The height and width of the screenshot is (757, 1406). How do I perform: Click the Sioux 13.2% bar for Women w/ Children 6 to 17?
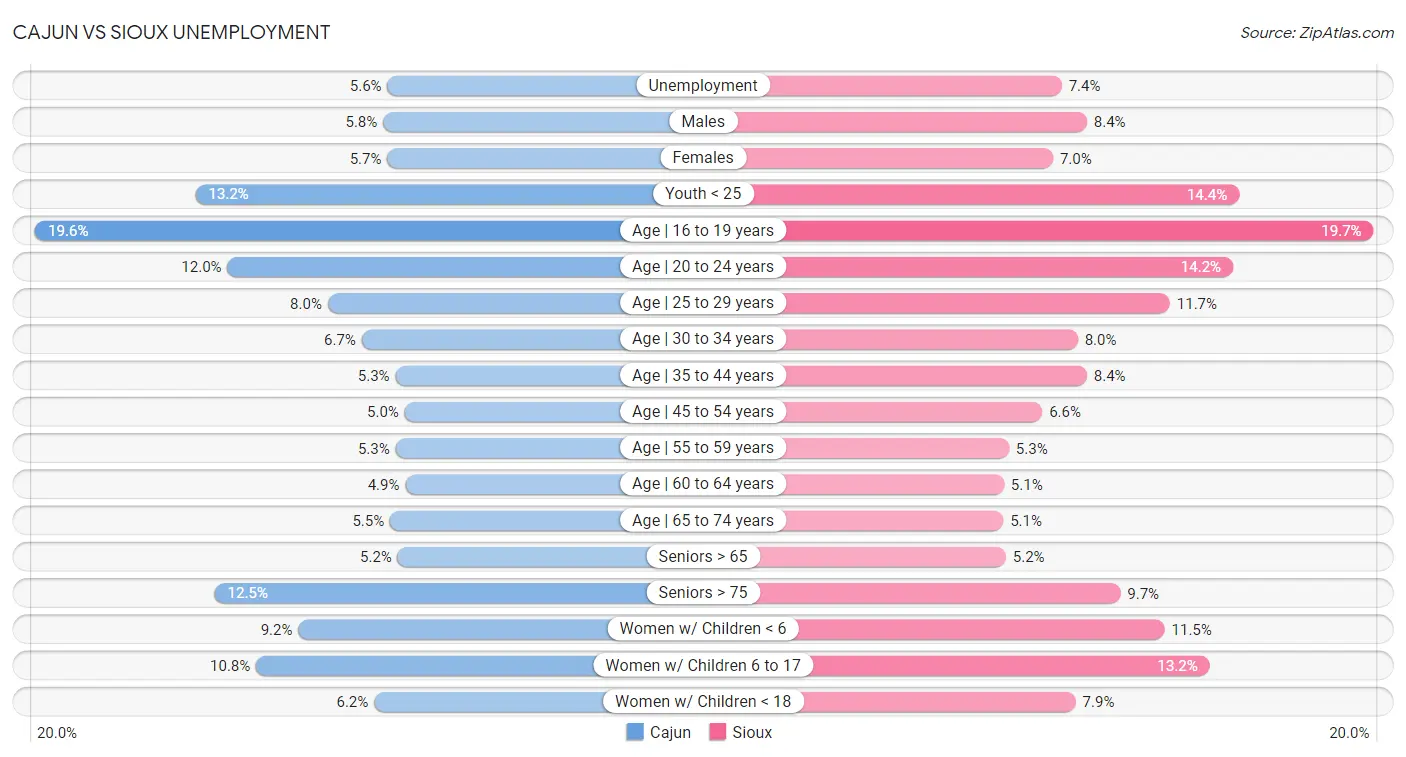[956, 665]
